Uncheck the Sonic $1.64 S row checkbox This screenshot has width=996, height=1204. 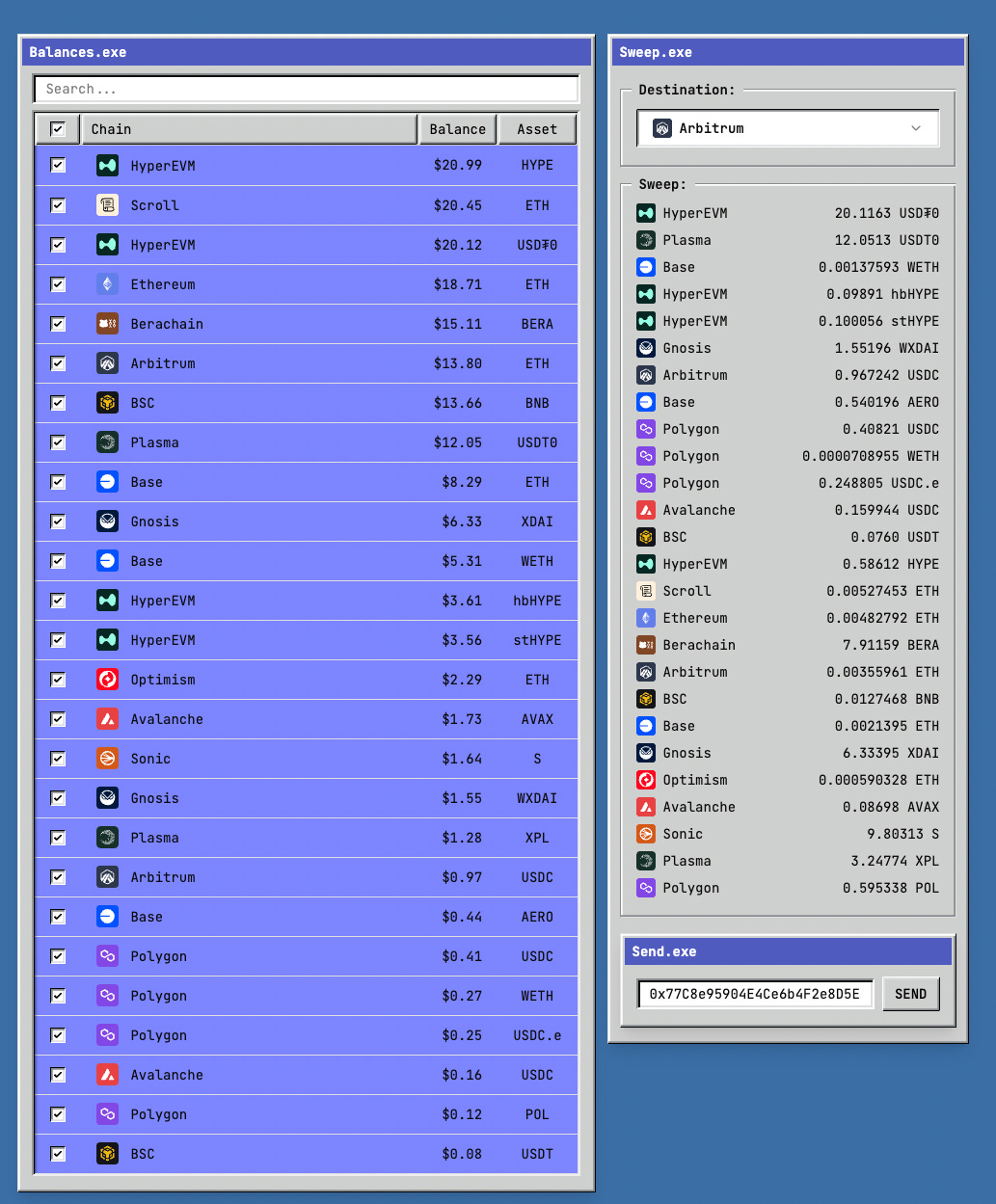[58, 758]
